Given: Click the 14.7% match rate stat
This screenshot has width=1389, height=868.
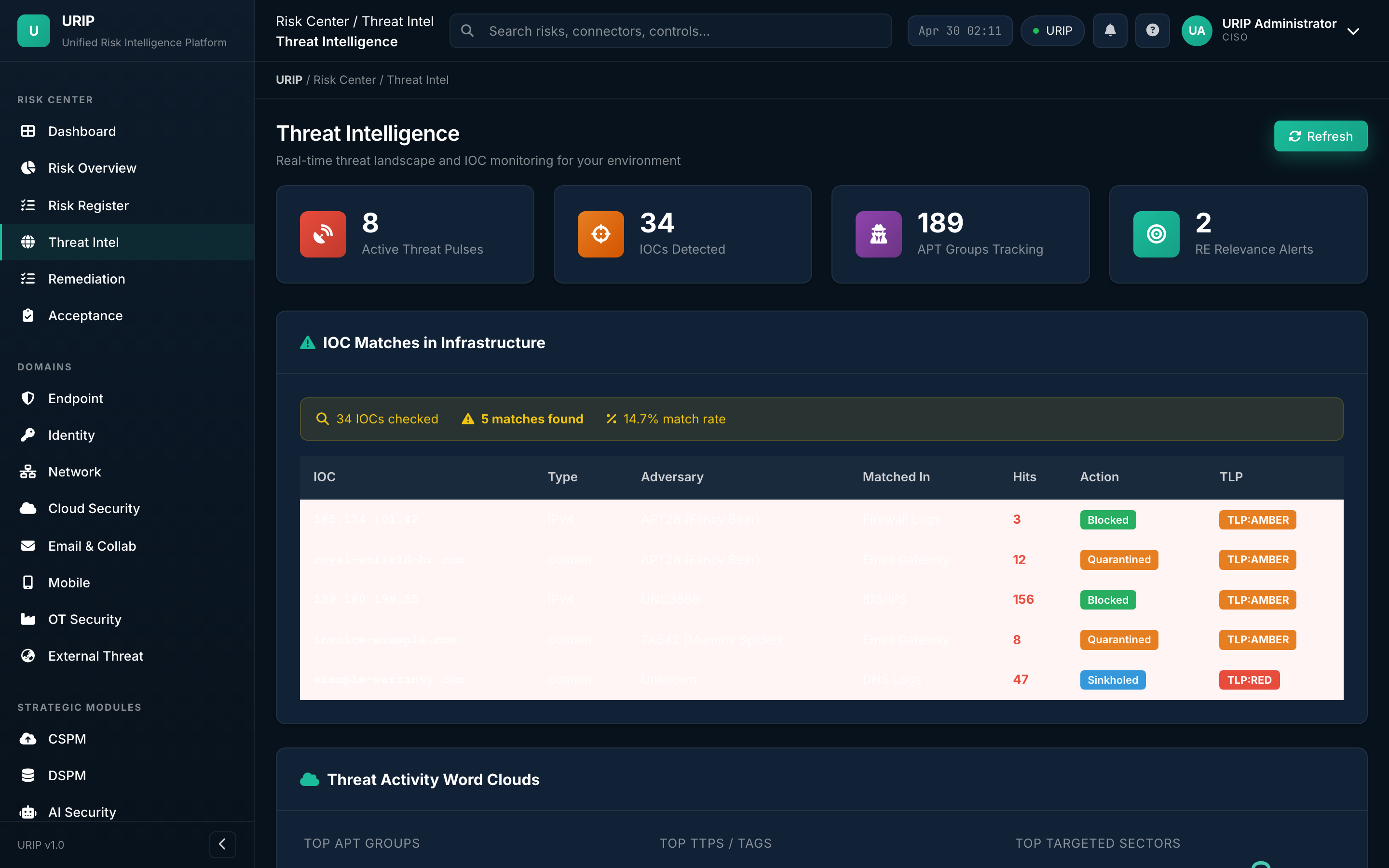Looking at the screenshot, I should coord(666,419).
